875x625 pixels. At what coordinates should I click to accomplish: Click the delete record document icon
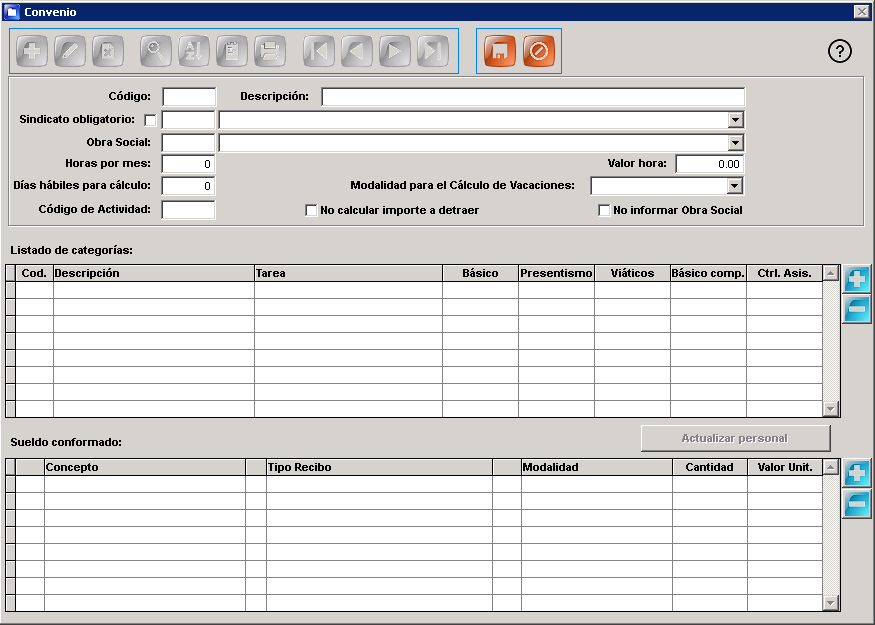point(108,51)
